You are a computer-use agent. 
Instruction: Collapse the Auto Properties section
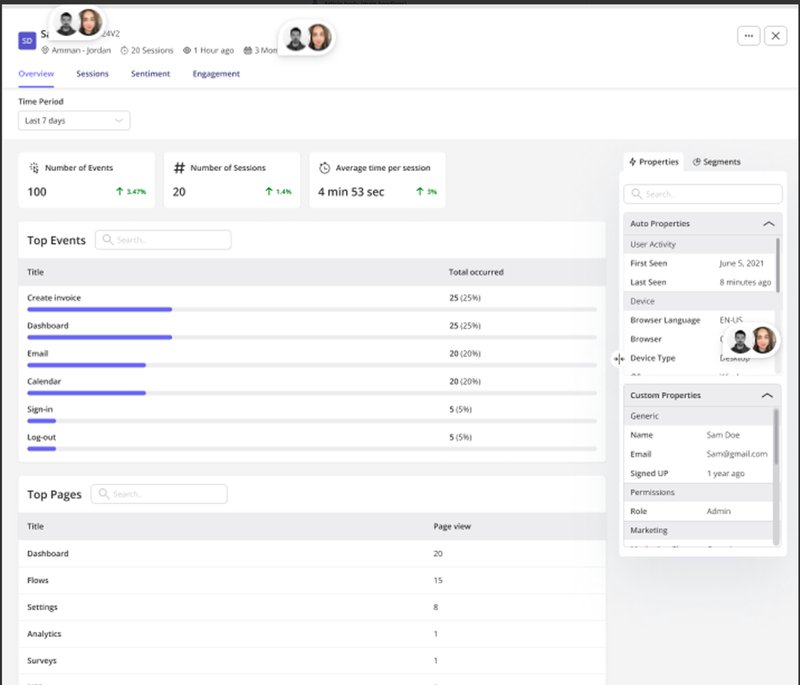pyautogui.click(x=767, y=223)
